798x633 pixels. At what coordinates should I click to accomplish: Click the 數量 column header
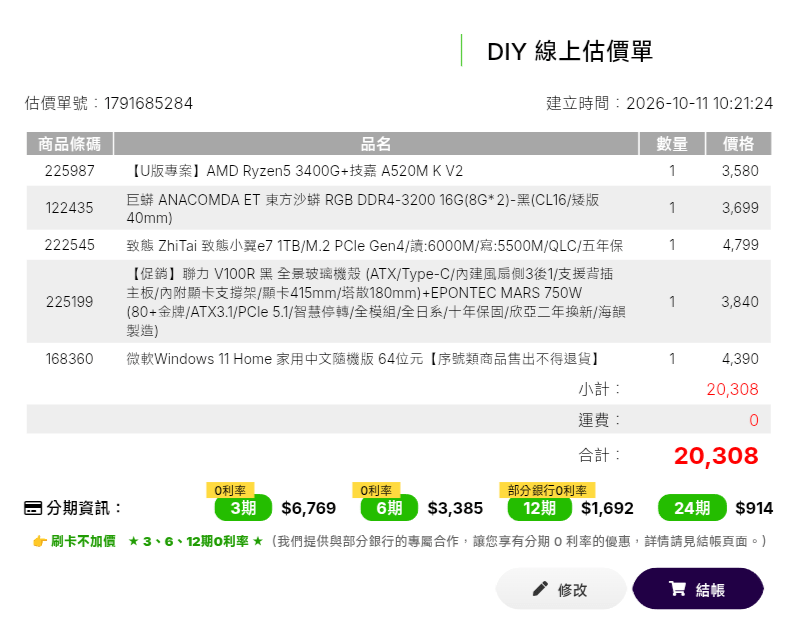[672, 143]
